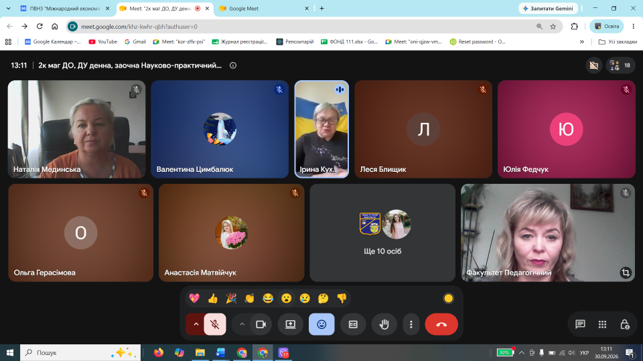Send the clapping hands reaction
Viewport: 643px width, 361px height.
click(x=249, y=298)
